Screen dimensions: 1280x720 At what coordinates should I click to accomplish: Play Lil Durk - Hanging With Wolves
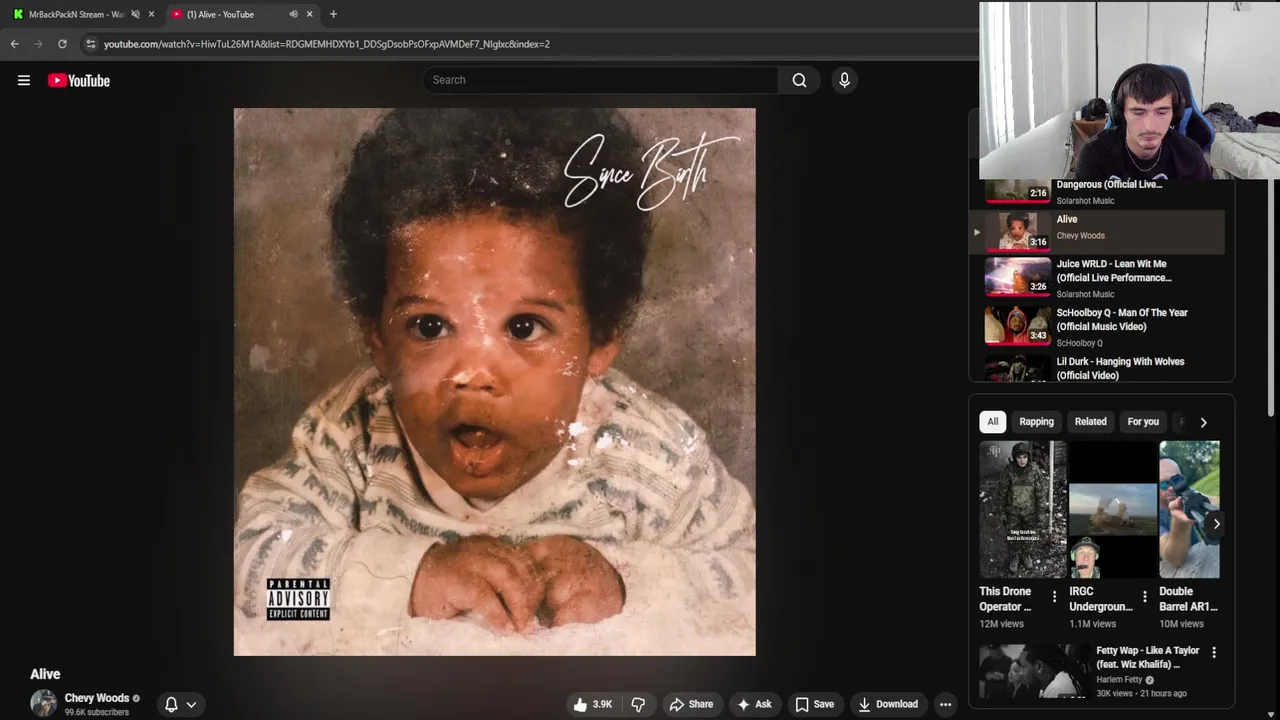[1120, 368]
